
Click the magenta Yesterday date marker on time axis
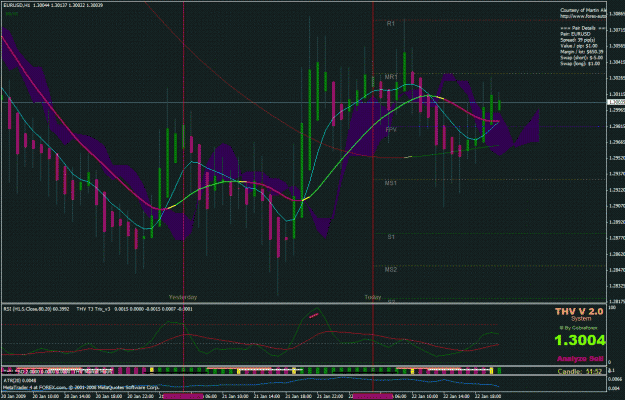point(183,396)
